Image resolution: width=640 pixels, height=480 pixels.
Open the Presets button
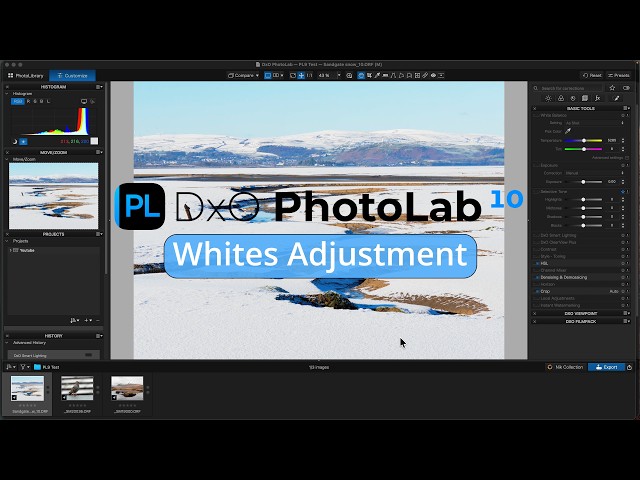click(x=619, y=76)
